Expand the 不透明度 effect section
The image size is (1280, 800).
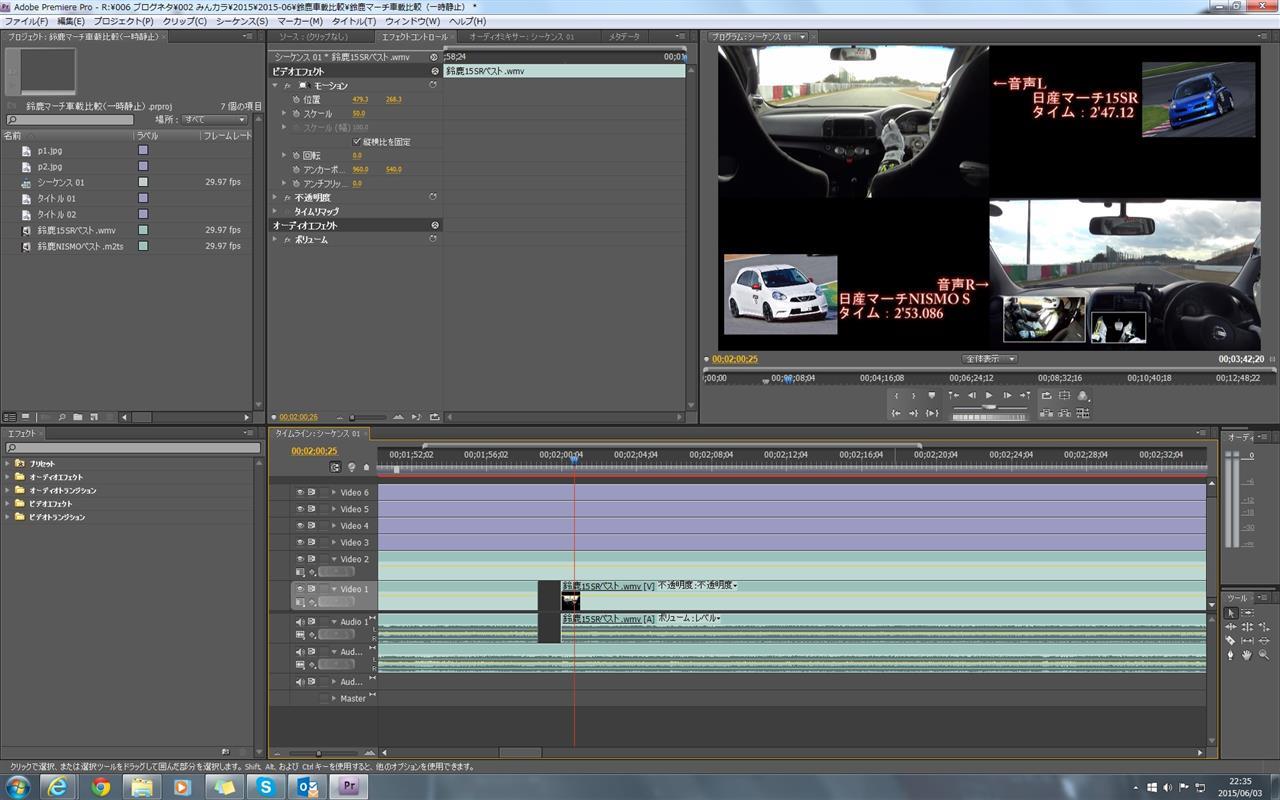pos(276,198)
